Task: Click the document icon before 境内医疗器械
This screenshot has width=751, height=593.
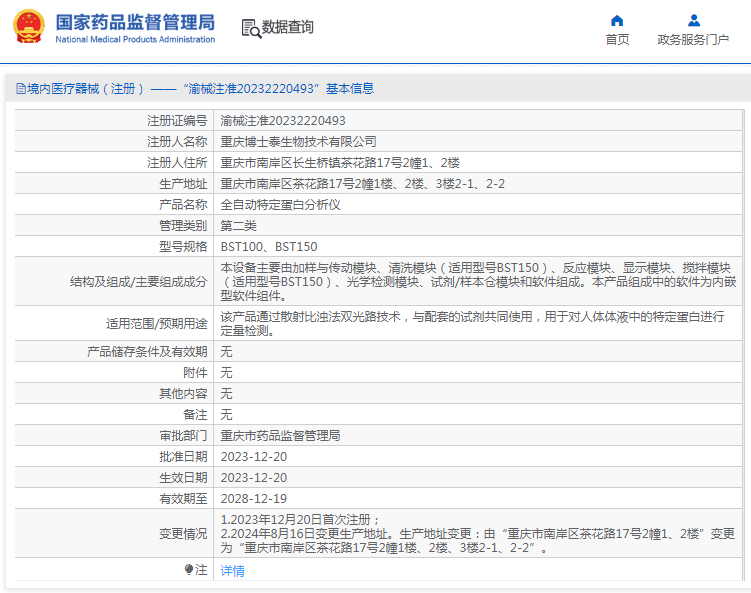Action: [21, 89]
